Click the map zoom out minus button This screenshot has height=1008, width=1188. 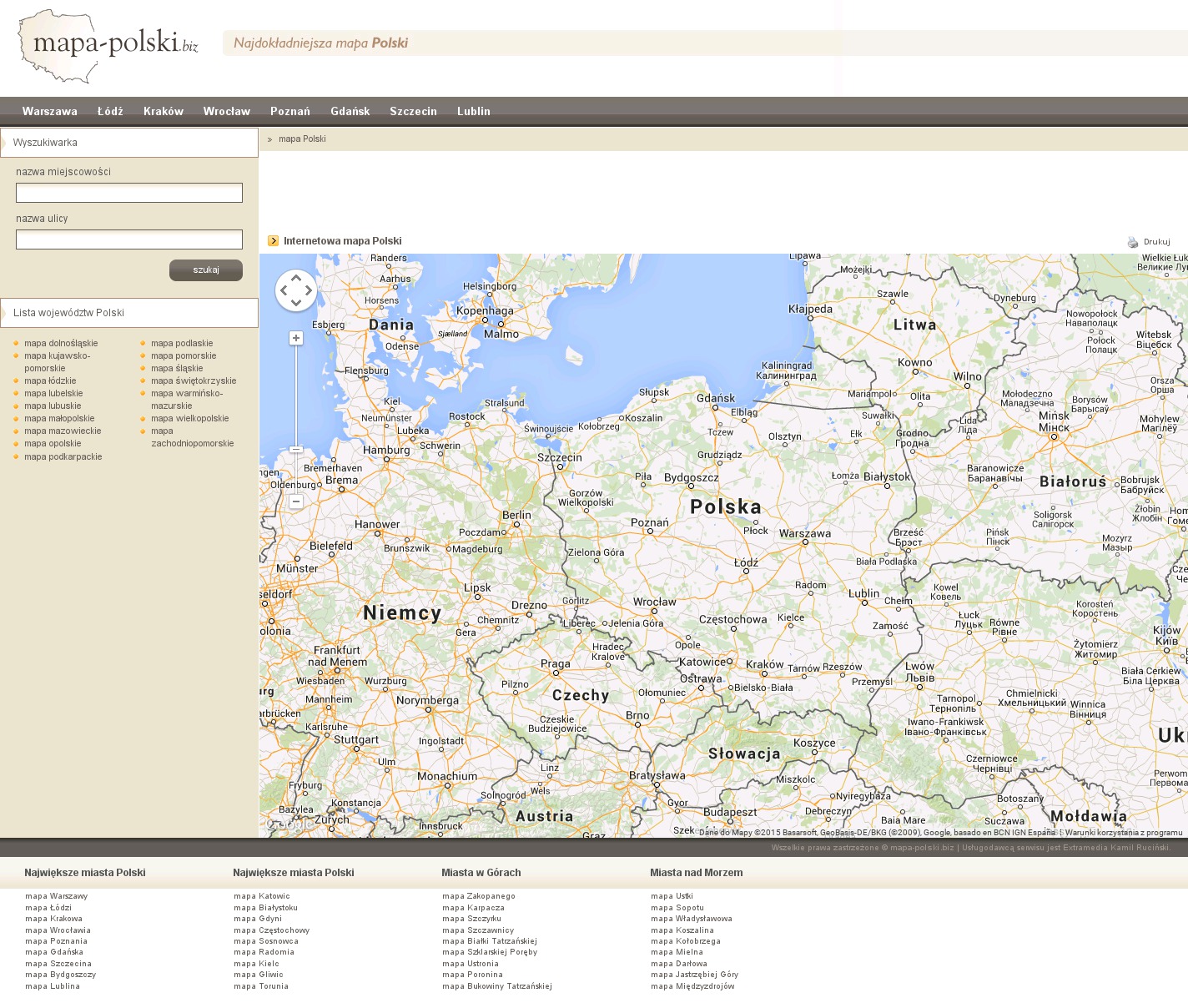pyautogui.click(x=295, y=501)
